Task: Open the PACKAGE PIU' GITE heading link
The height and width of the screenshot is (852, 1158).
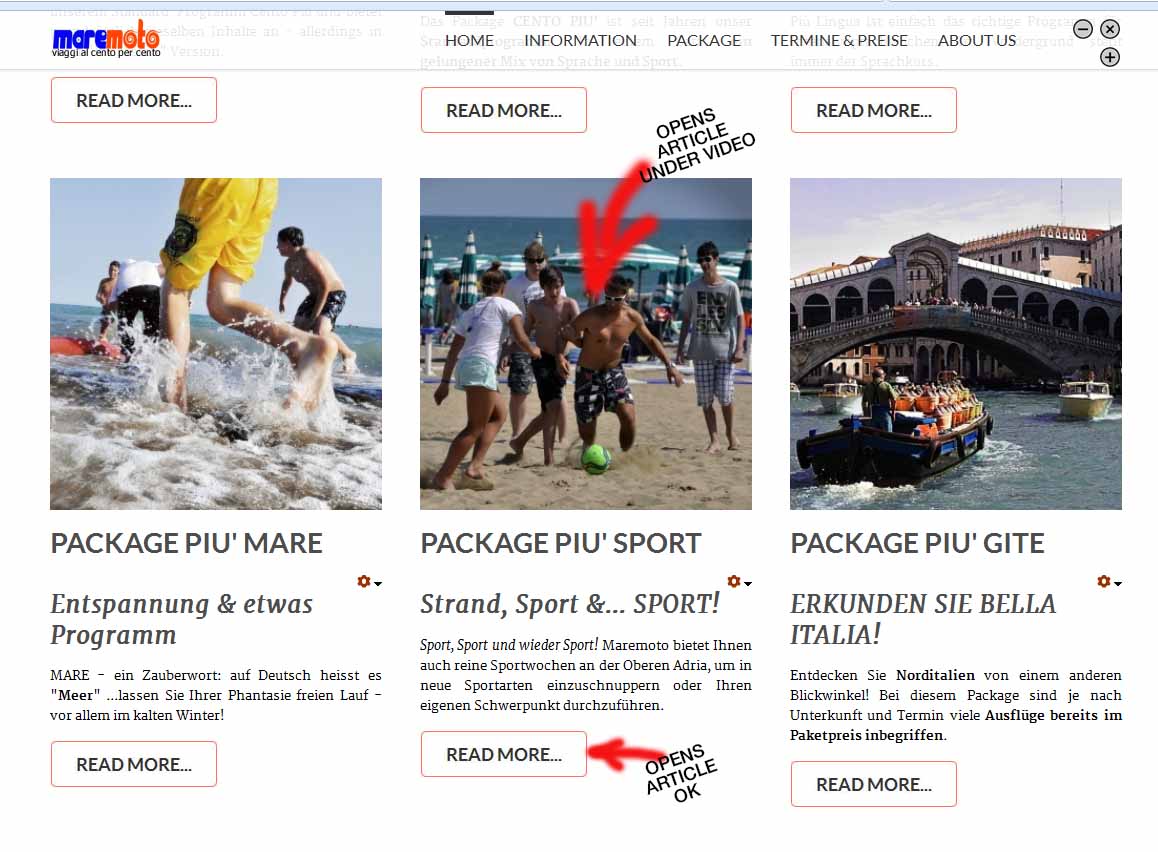Action: (x=917, y=543)
